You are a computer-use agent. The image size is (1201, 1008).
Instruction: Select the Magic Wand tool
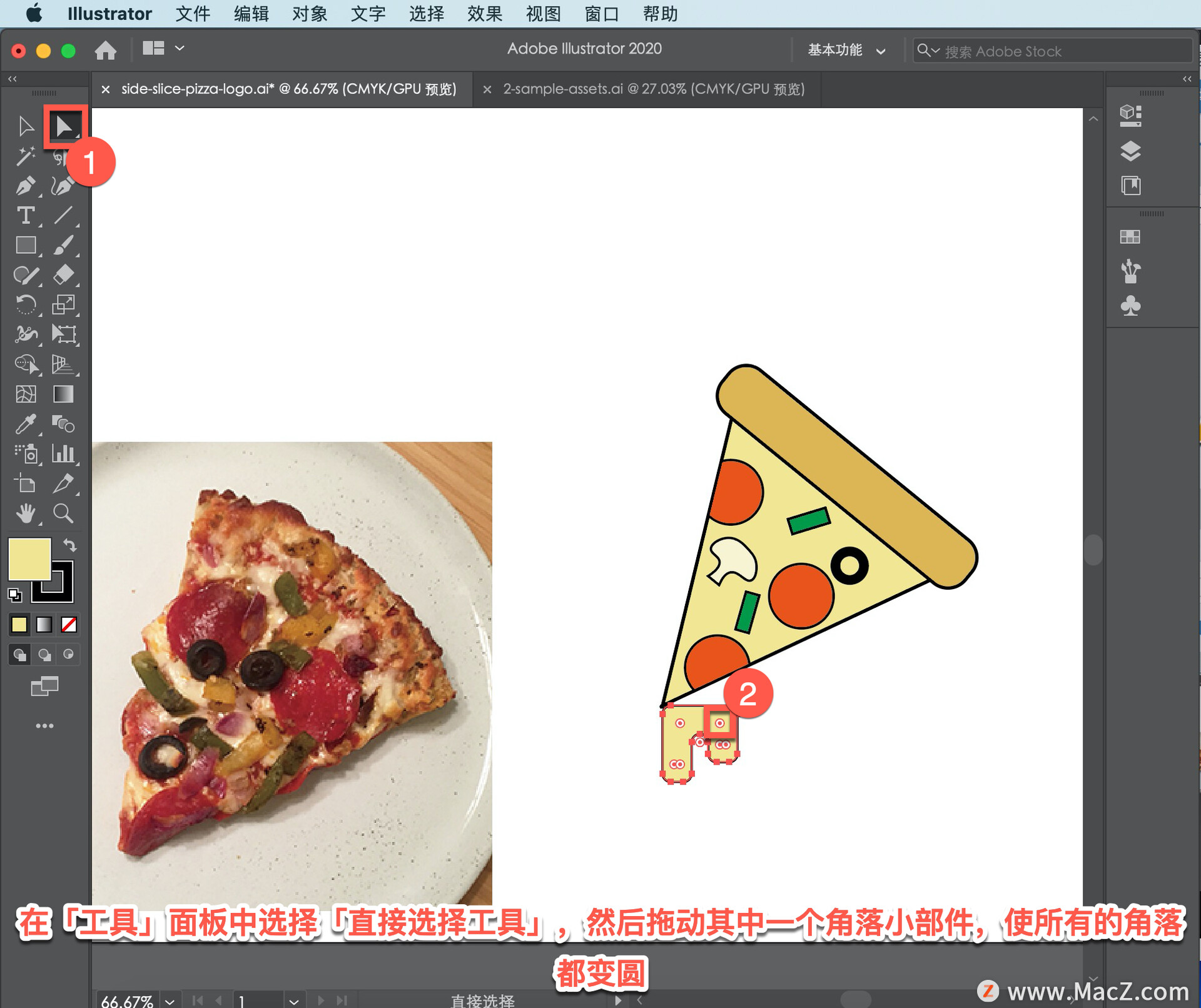(x=26, y=156)
